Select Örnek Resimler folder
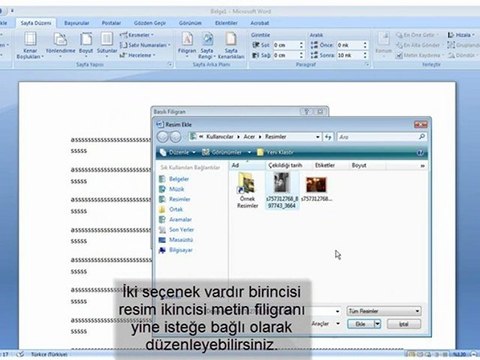480x360 pixels. 247,191
